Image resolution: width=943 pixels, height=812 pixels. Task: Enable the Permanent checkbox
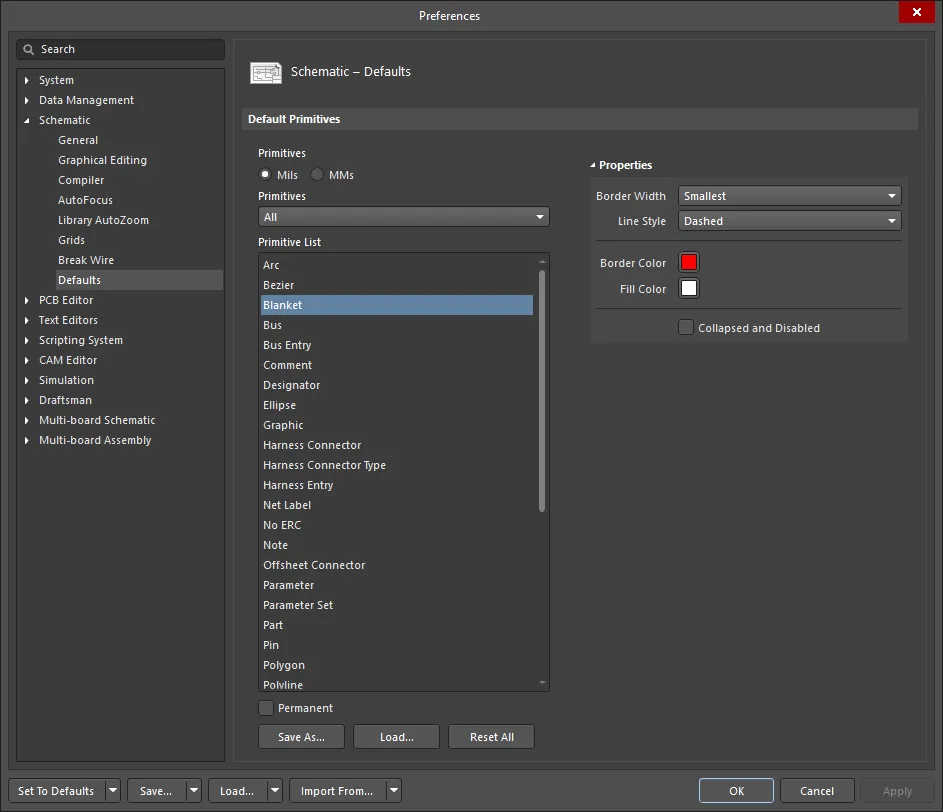coord(266,708)
